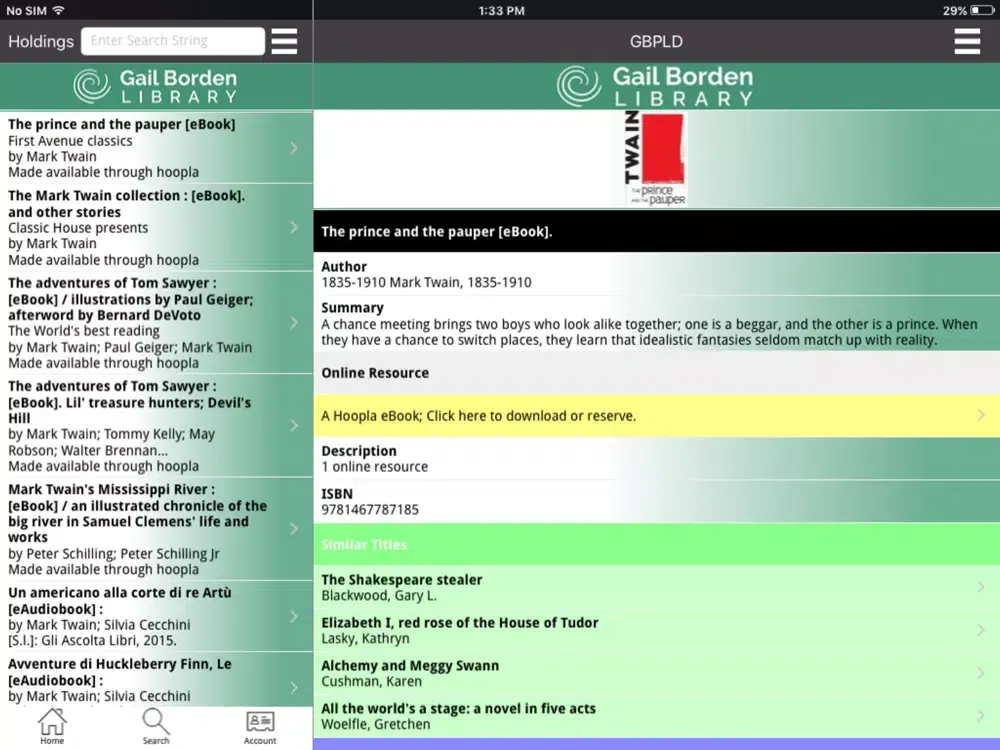Select Avventure di Huckleberry Finn audiobook title
Viewport: 1000px width, 750px height.
click(120, 672)
